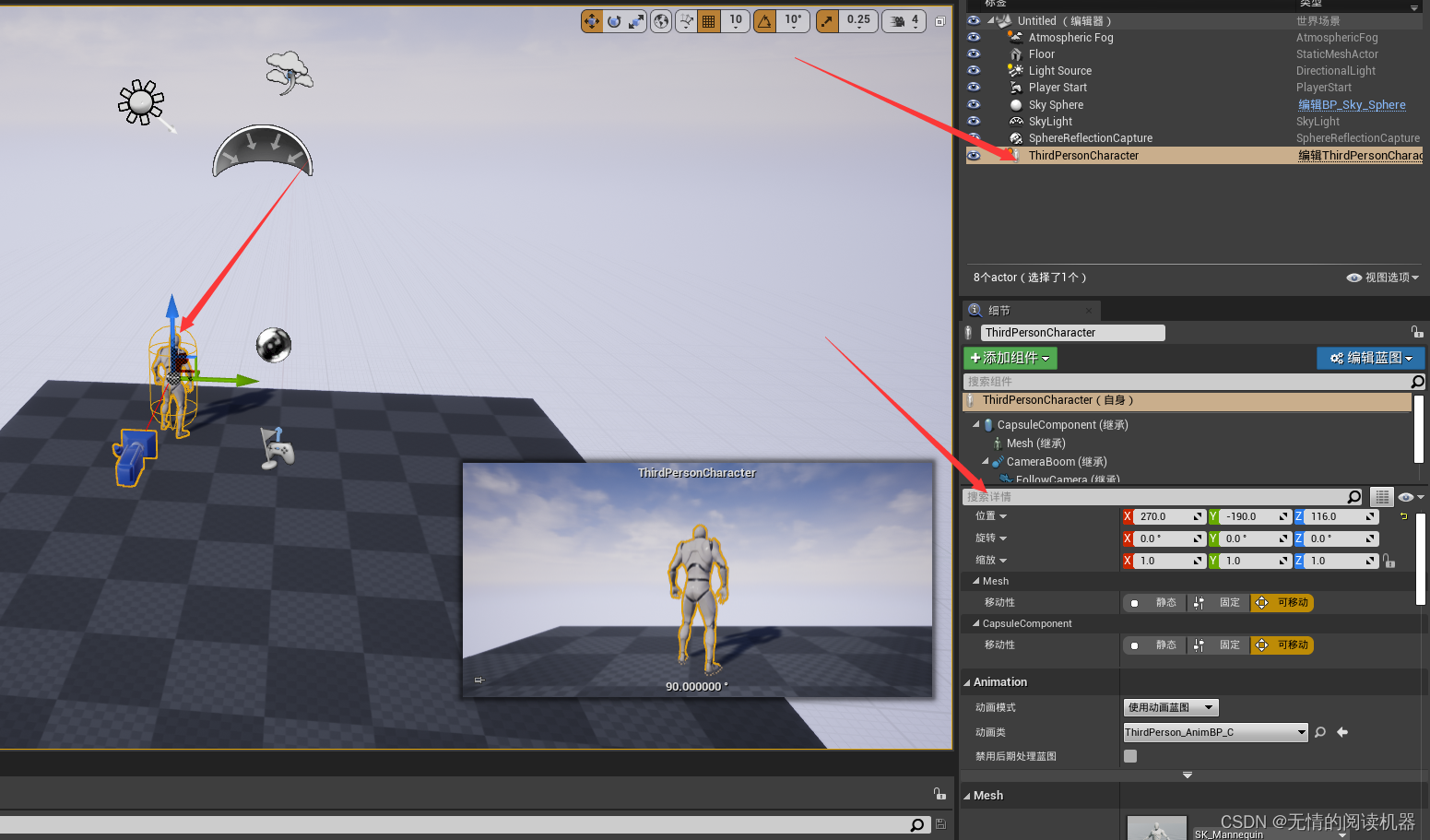
Task: Click the green 添加组件 button
Action: point(1010,358)
